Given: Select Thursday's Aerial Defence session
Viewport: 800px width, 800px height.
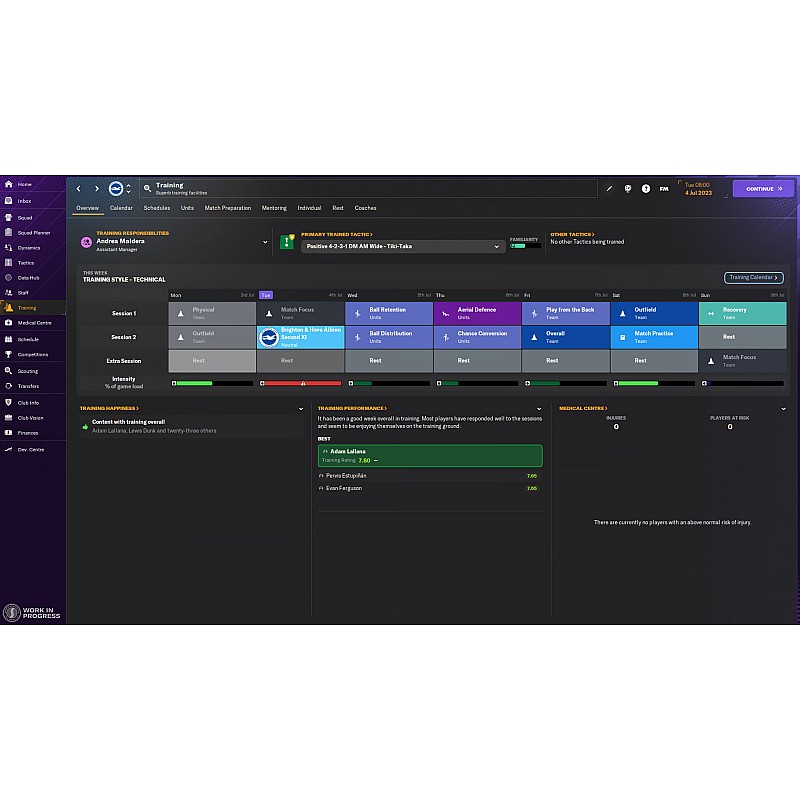Looking at the screenshot, I should [x=477, y=313].
